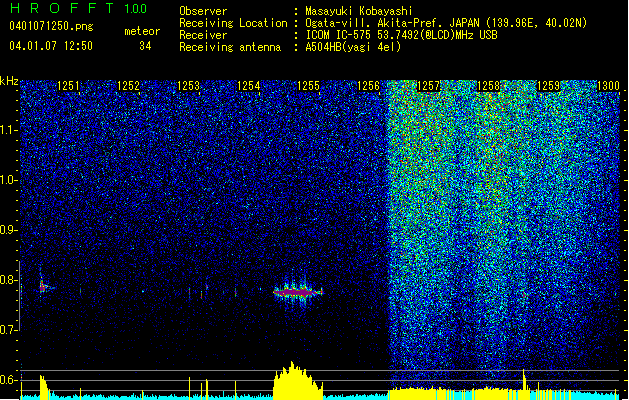Viewport: 629px width, 400px height.
Task: Click the 0.8 kHz frequency axis label
Action: 9,280
